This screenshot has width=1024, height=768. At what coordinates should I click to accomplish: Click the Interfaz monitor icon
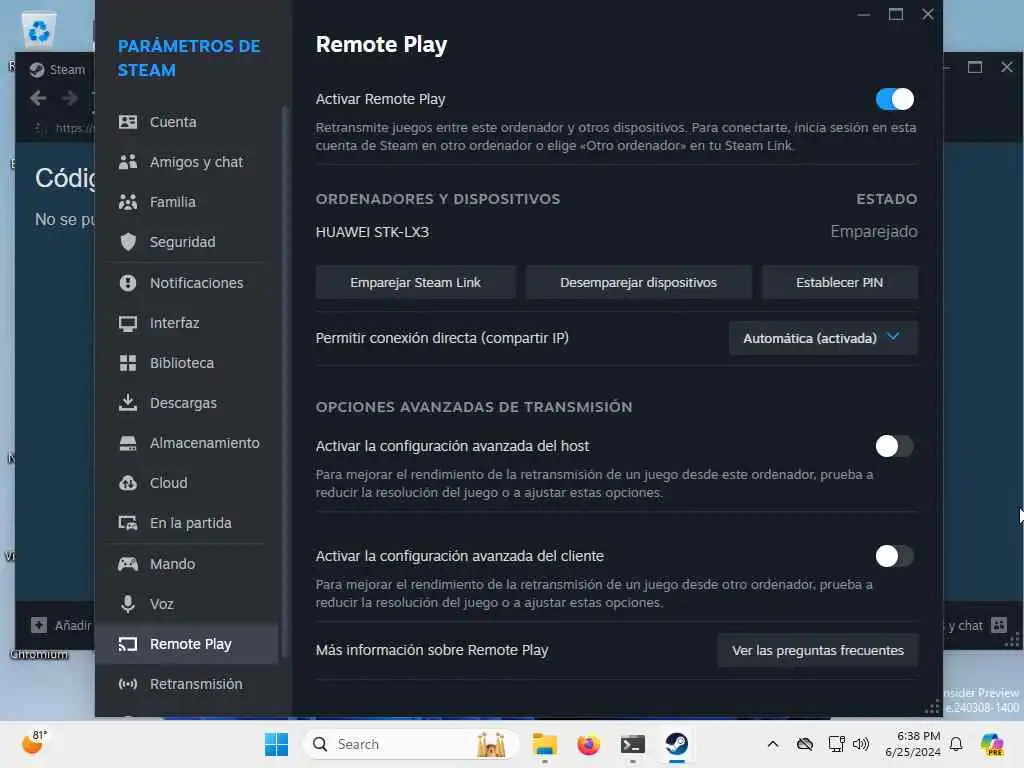[x=128, y=323]
